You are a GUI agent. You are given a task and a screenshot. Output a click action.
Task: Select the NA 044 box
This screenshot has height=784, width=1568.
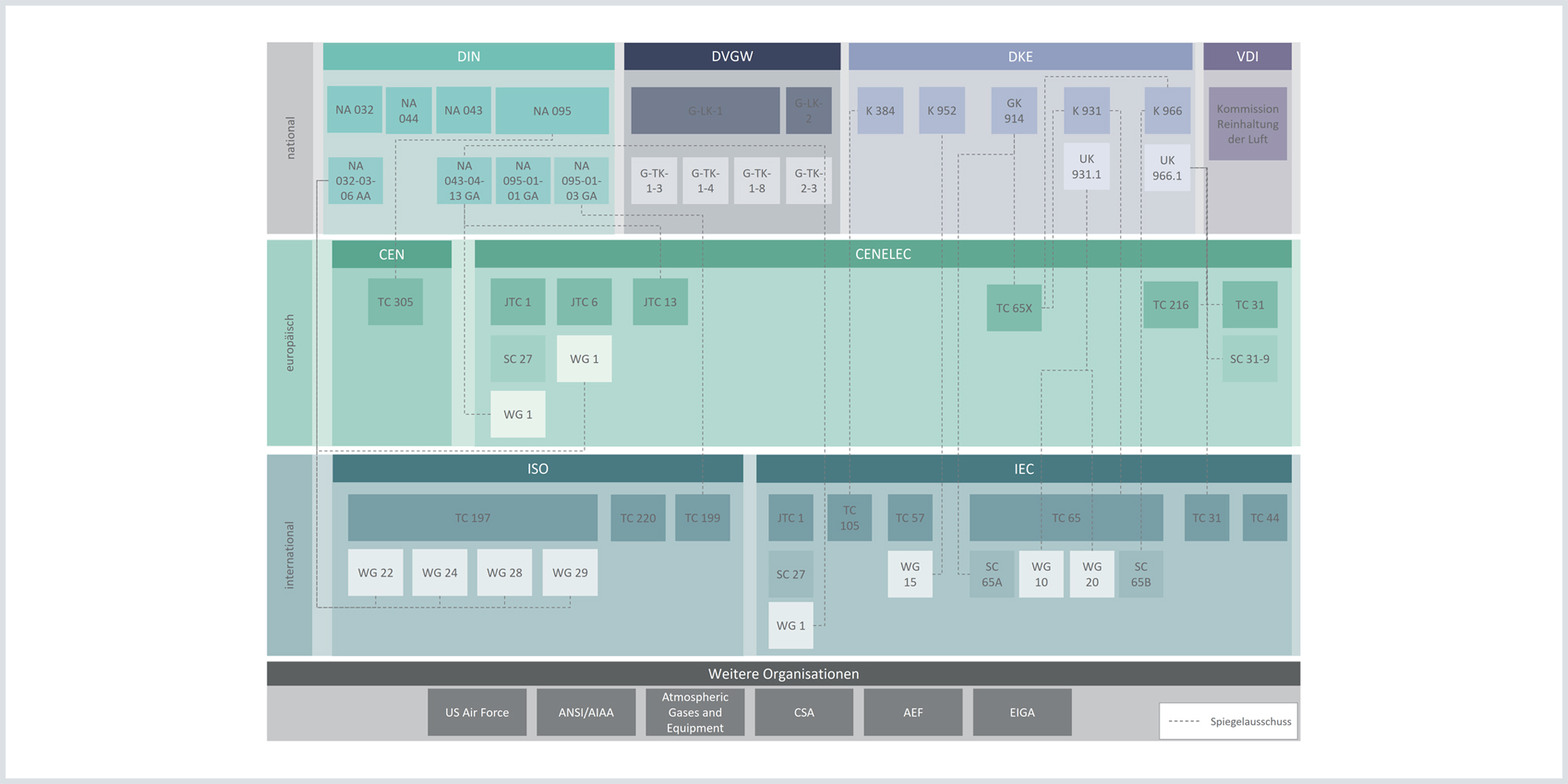408,111
